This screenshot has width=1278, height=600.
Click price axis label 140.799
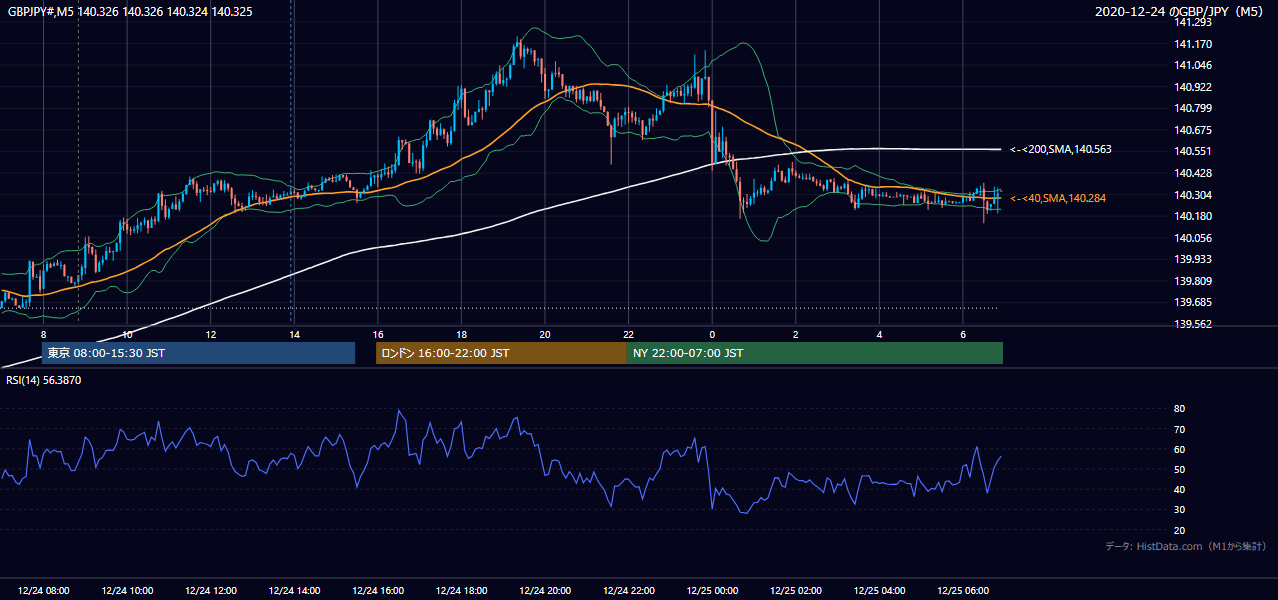pyautogui.click(x=1193, y=108)
